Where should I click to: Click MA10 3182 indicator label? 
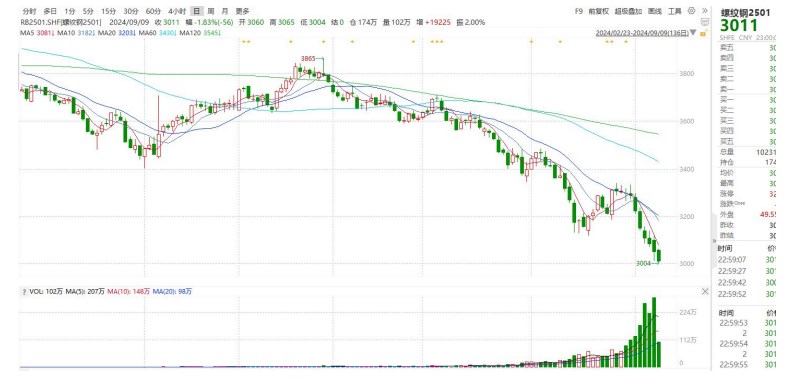pos(75,33)
